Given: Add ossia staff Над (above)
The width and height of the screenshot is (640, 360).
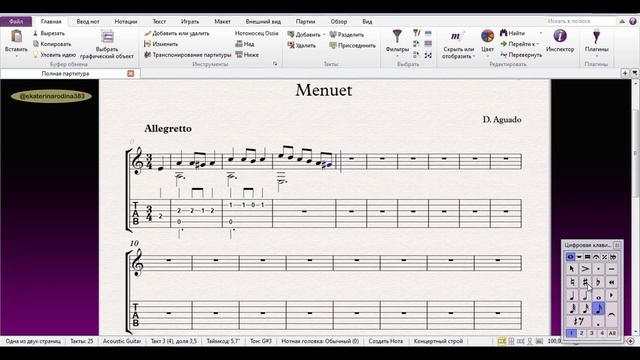Looking at the screenshot, I should pyautogui.click(x=245, y=44).
